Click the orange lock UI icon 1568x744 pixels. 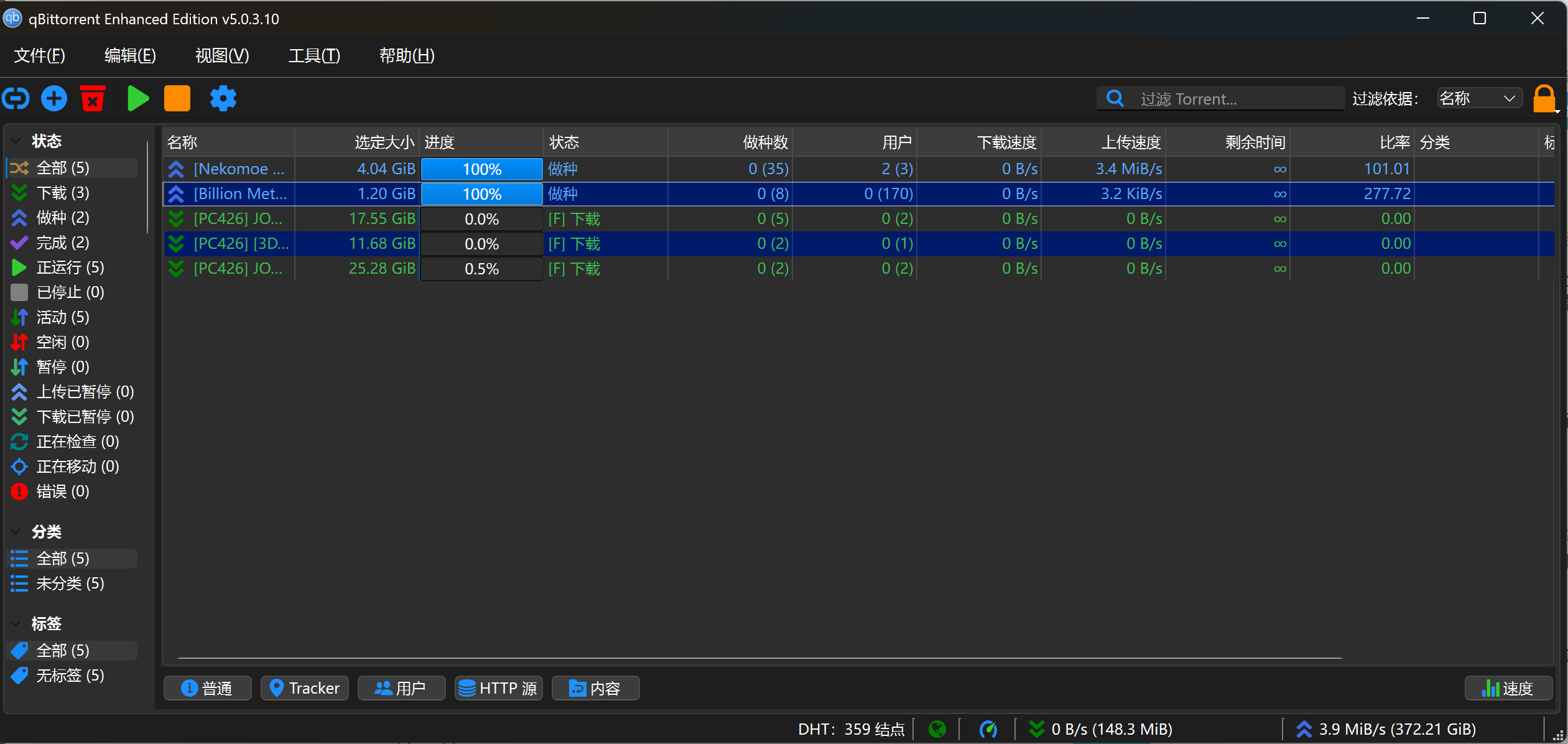[1544, 98]
